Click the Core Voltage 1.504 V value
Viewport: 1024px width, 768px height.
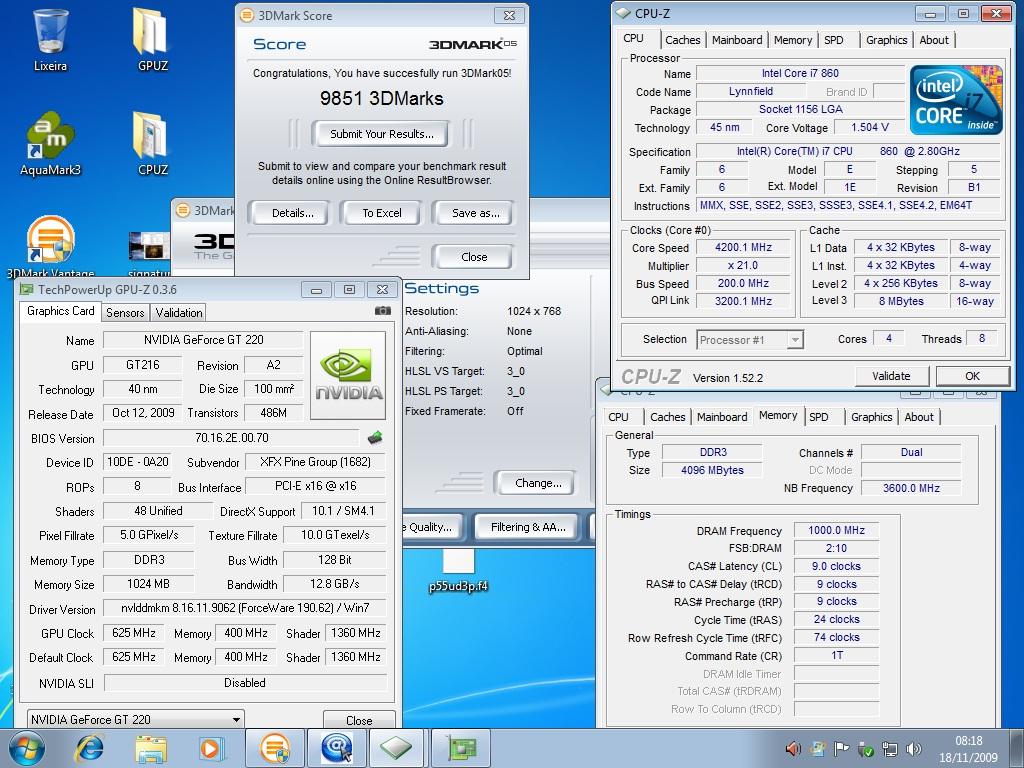(x=869, y=127)
